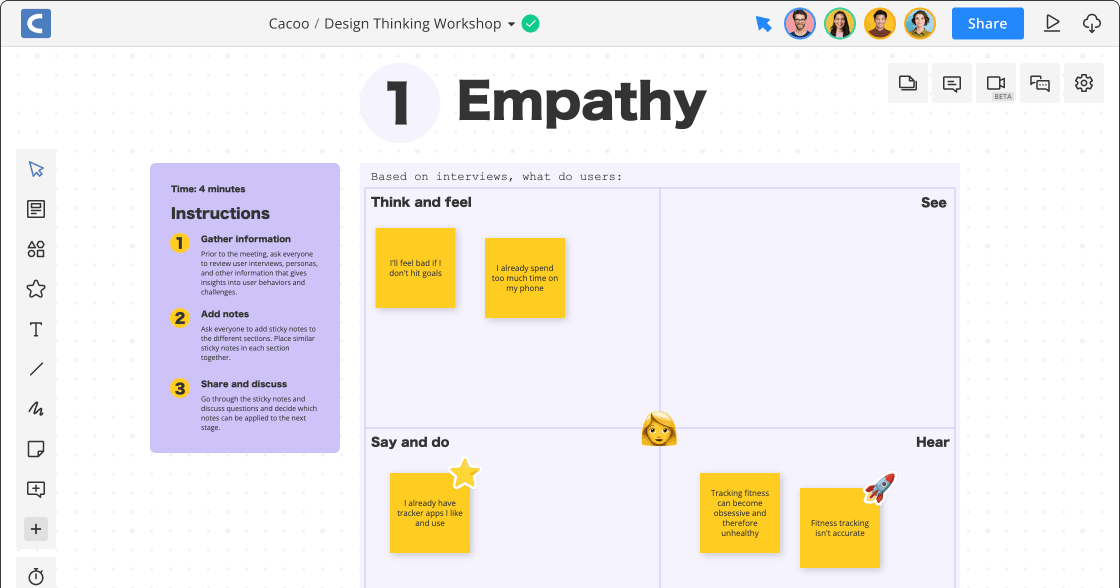Viewport: 1120px width, 588px height.
Task: Select the 'I already spend too much time' sticky note
Action: tap(525, 278)
